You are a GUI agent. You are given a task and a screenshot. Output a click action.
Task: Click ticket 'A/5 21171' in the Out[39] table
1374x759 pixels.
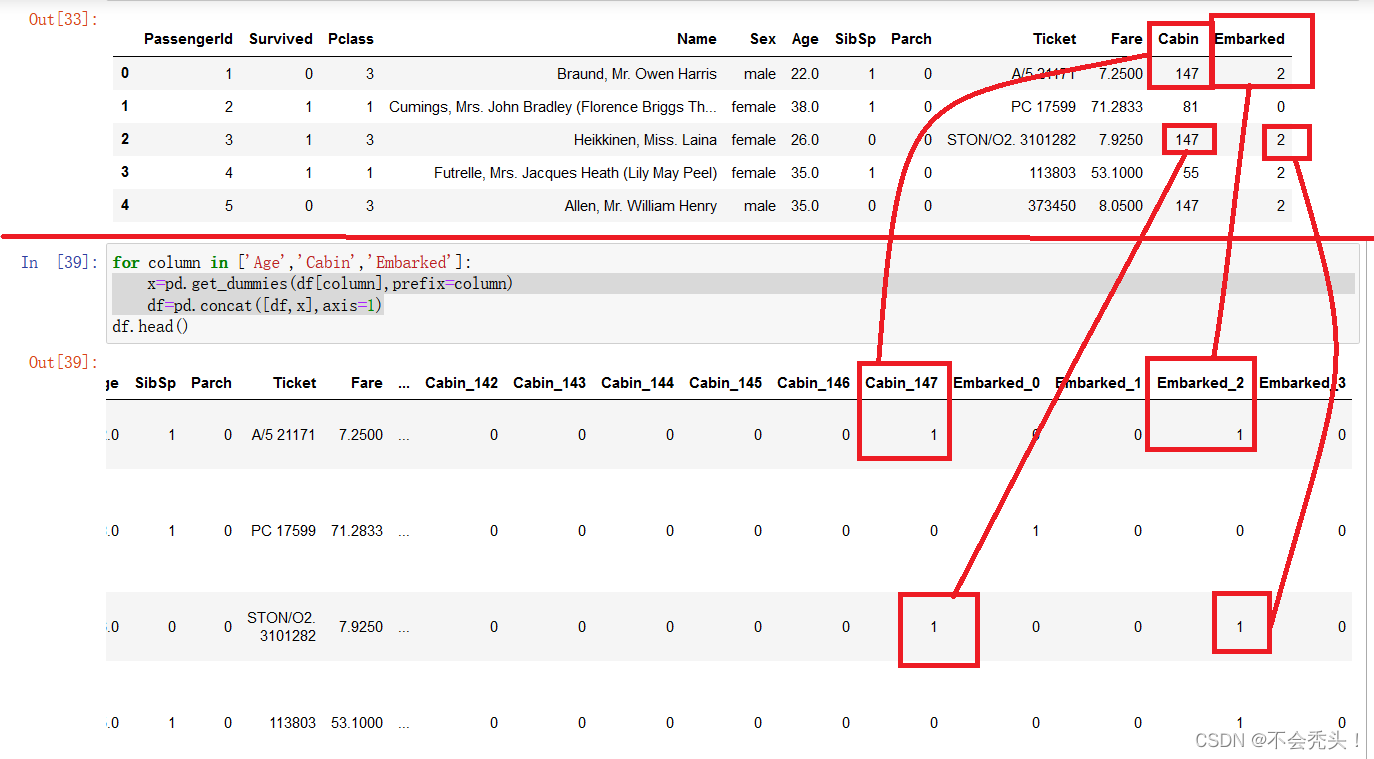click(284, 435)
